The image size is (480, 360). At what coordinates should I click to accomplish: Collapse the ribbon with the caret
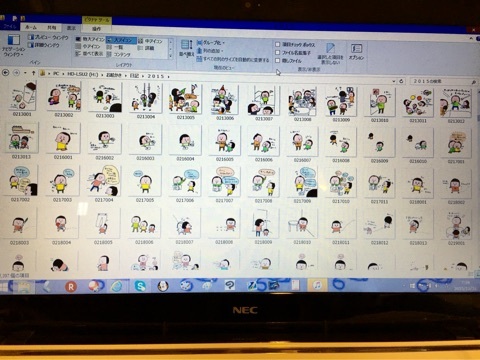click(471, 38)
